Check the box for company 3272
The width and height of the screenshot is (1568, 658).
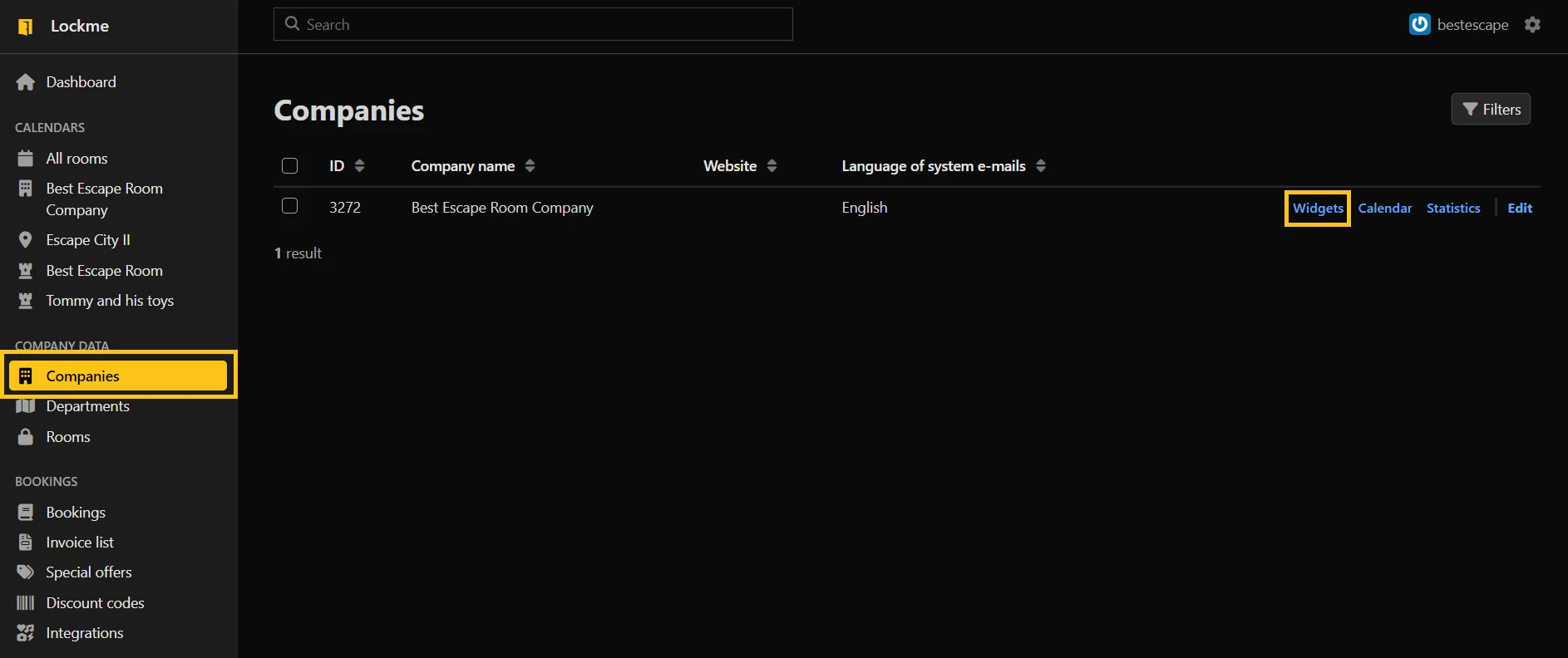coord(289,206)
